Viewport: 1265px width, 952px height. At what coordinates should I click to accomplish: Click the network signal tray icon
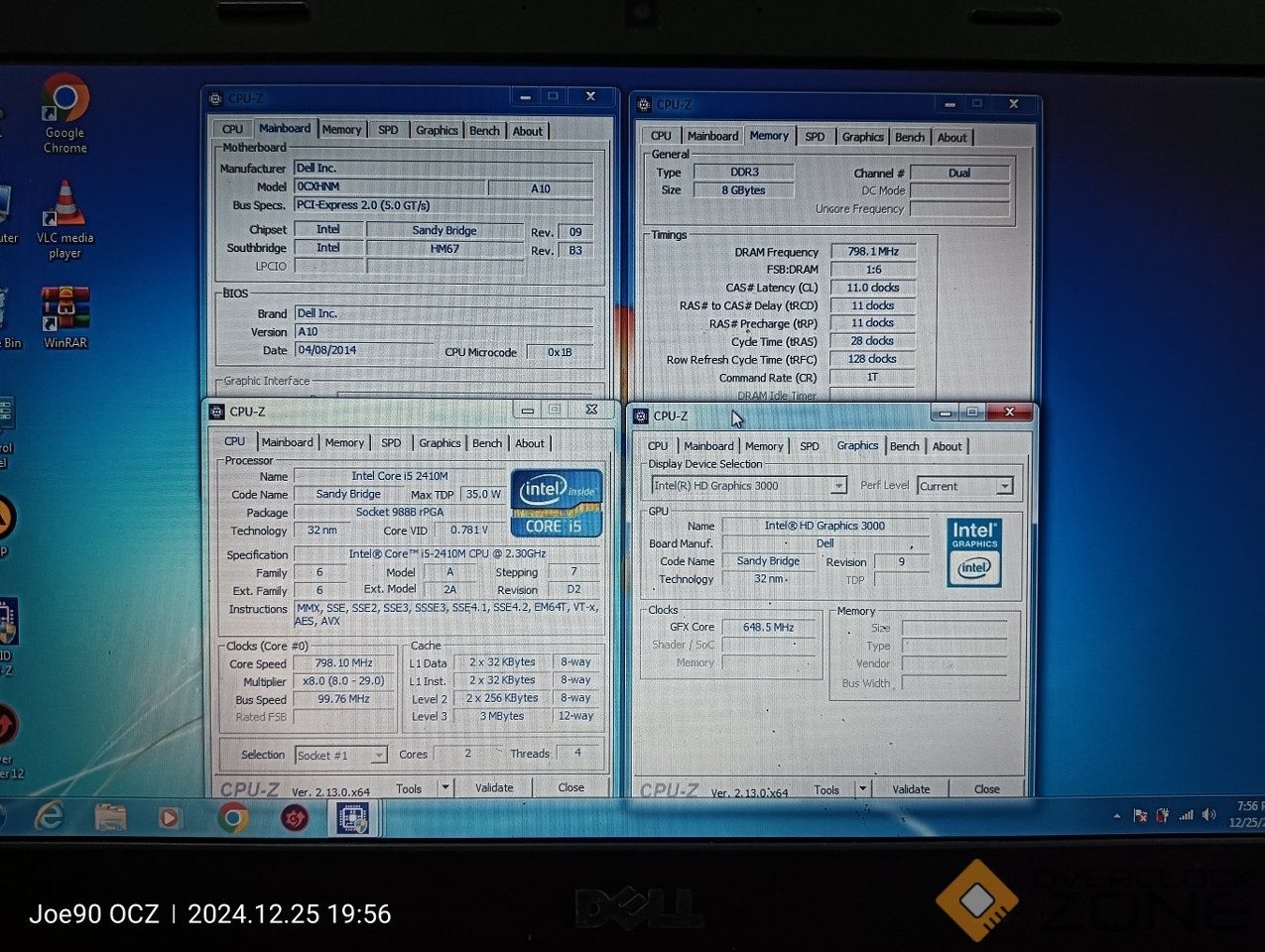(1186, 815)
